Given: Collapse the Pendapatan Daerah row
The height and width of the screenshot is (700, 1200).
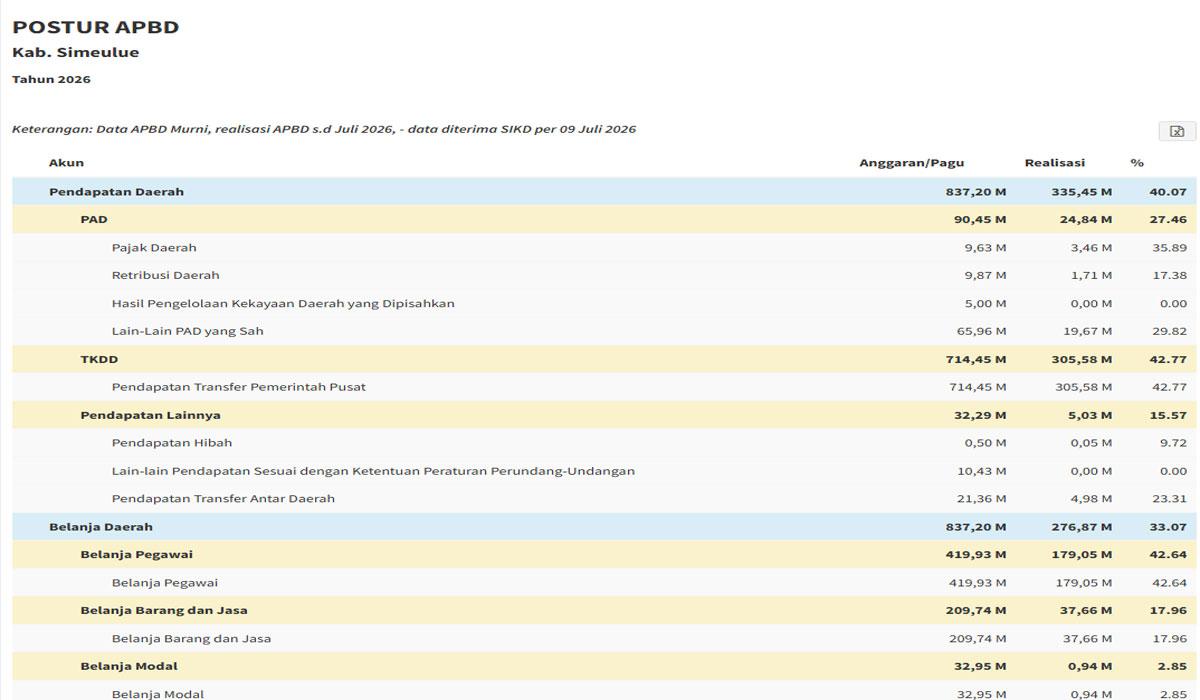Looking at the screenshot, I should (x=605, y=192).
